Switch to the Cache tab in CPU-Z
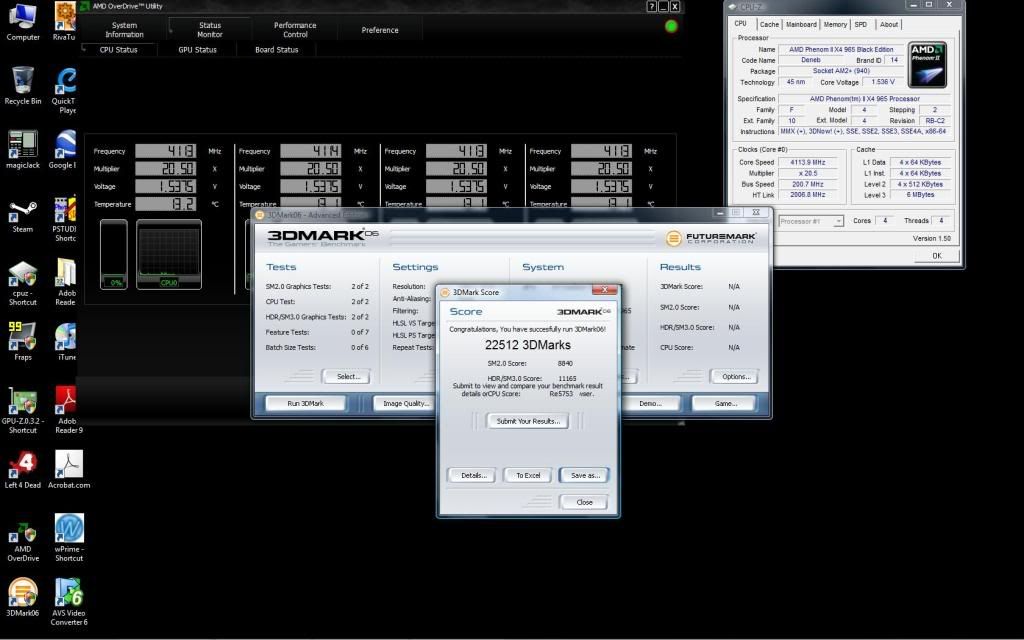The height and width of the screenshot is (640, 1024). pos(769,24)
